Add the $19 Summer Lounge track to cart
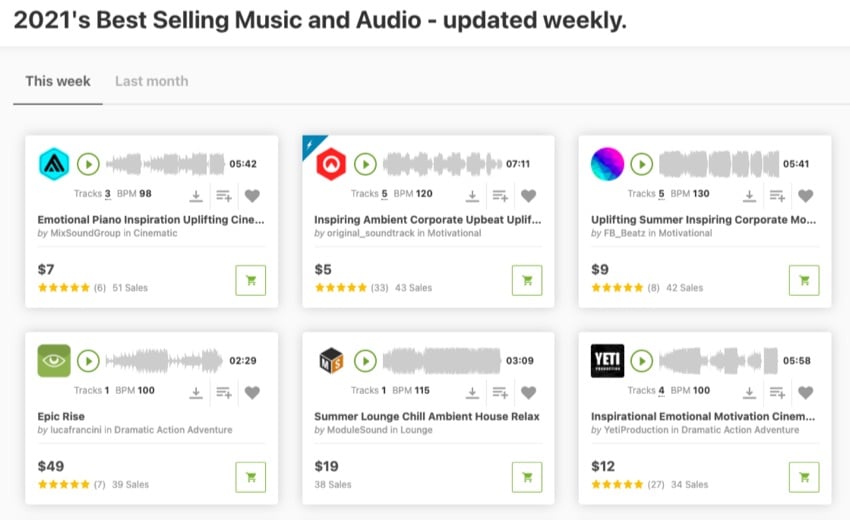This screenshot has width=850, height=520. [x=527, y=476]
